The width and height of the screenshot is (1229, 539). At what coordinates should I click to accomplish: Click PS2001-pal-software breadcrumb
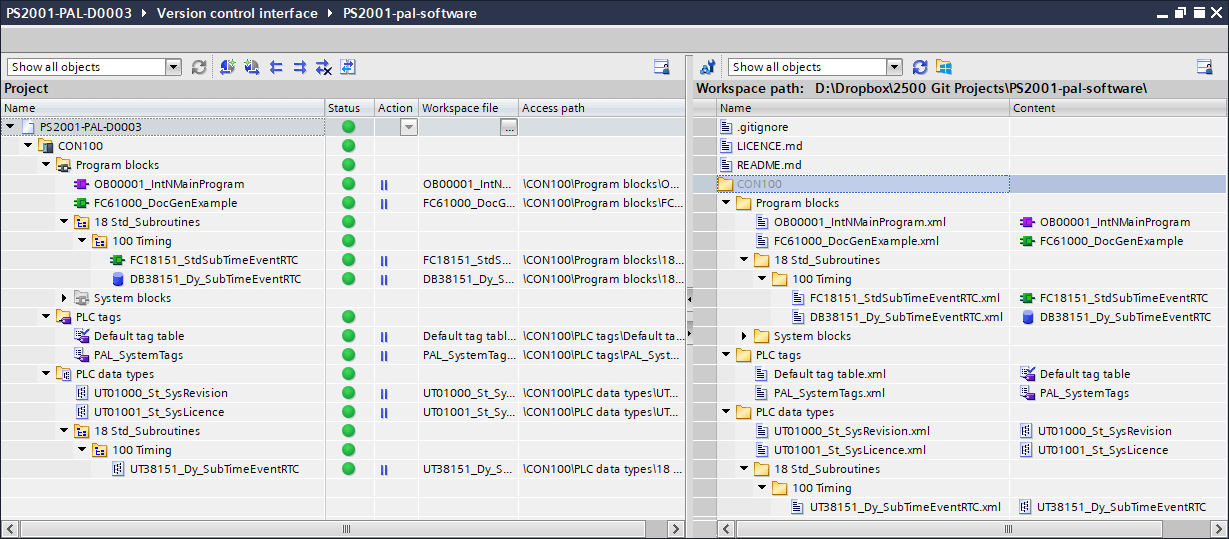409,13
